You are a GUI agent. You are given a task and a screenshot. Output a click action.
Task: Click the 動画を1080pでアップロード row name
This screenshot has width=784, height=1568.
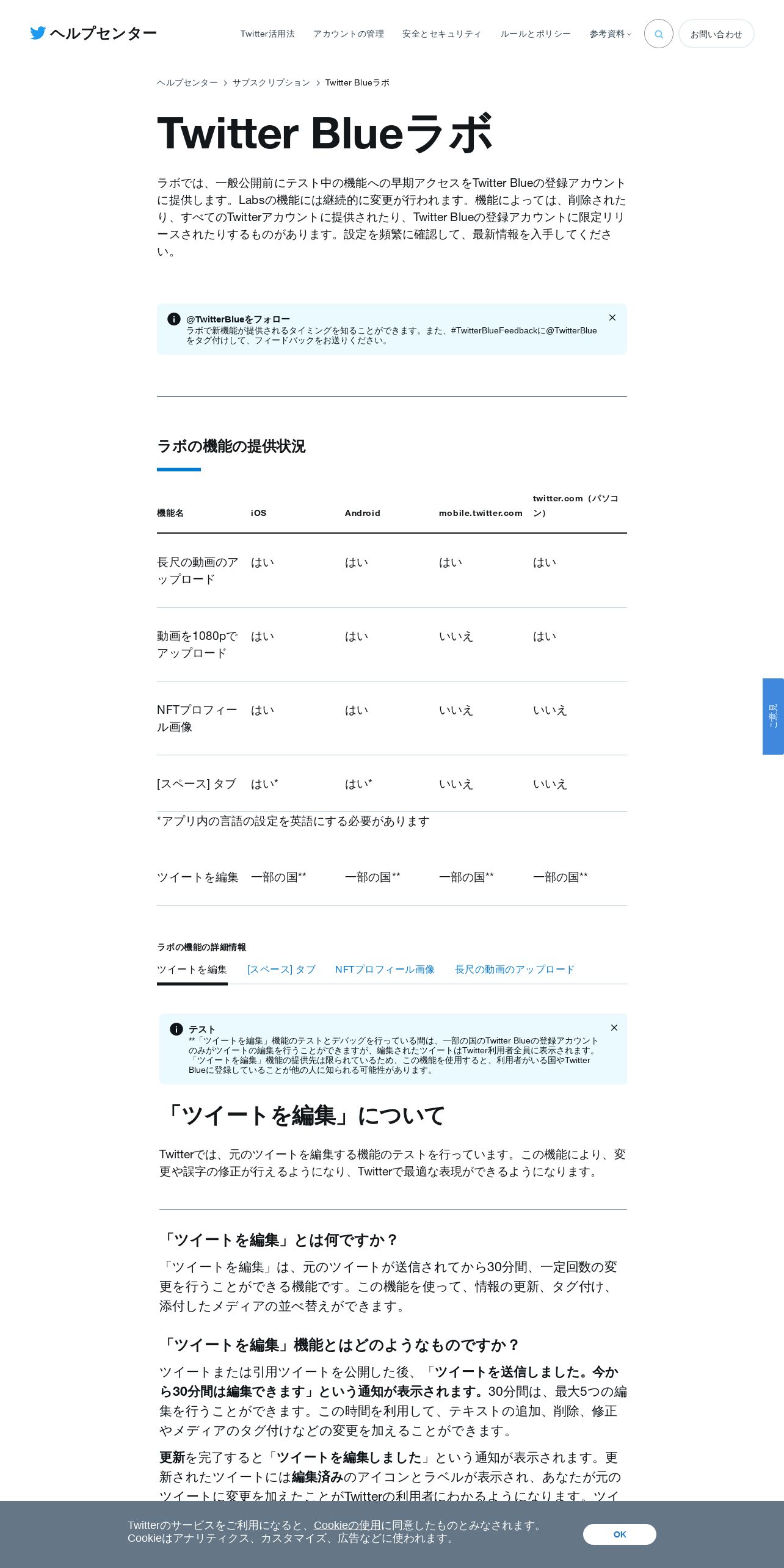[x=197, y=644]
